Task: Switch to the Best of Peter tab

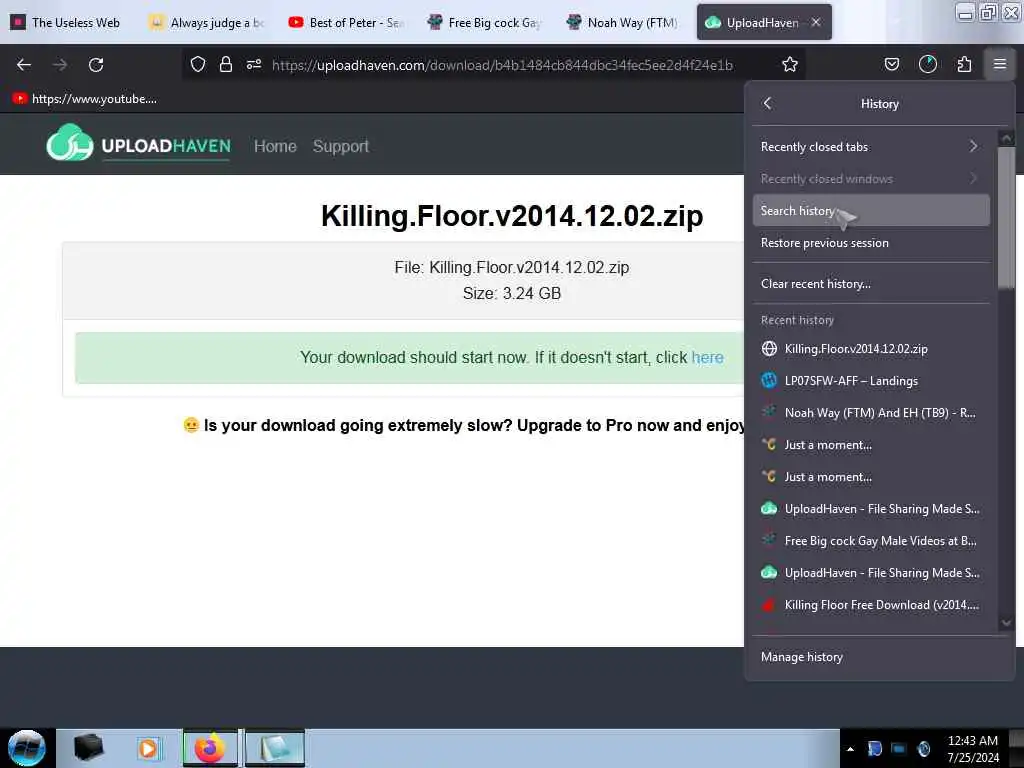Action: point(347,22)
